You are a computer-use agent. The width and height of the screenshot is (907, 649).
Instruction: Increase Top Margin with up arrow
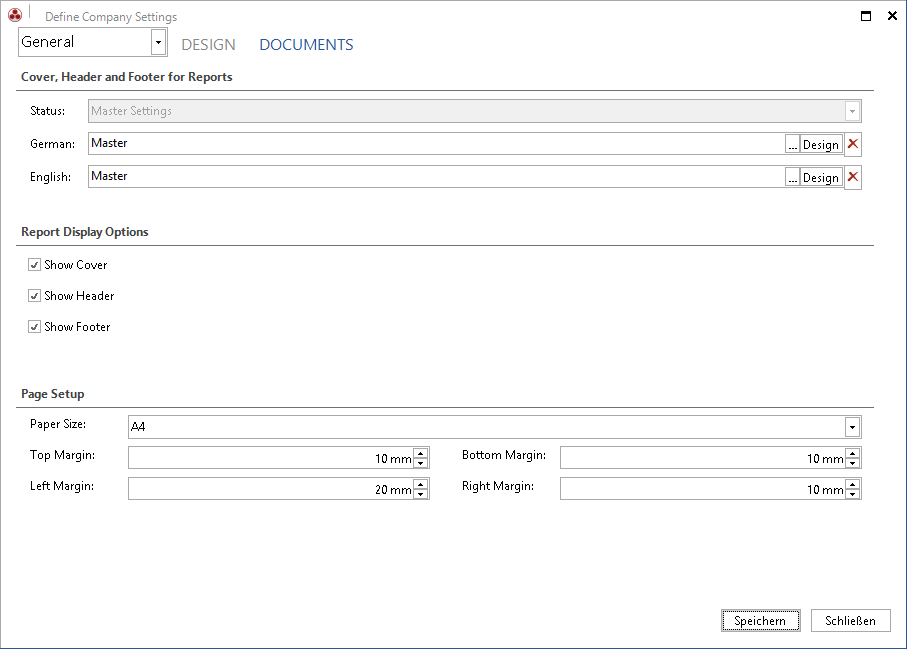tap(421, 453)
